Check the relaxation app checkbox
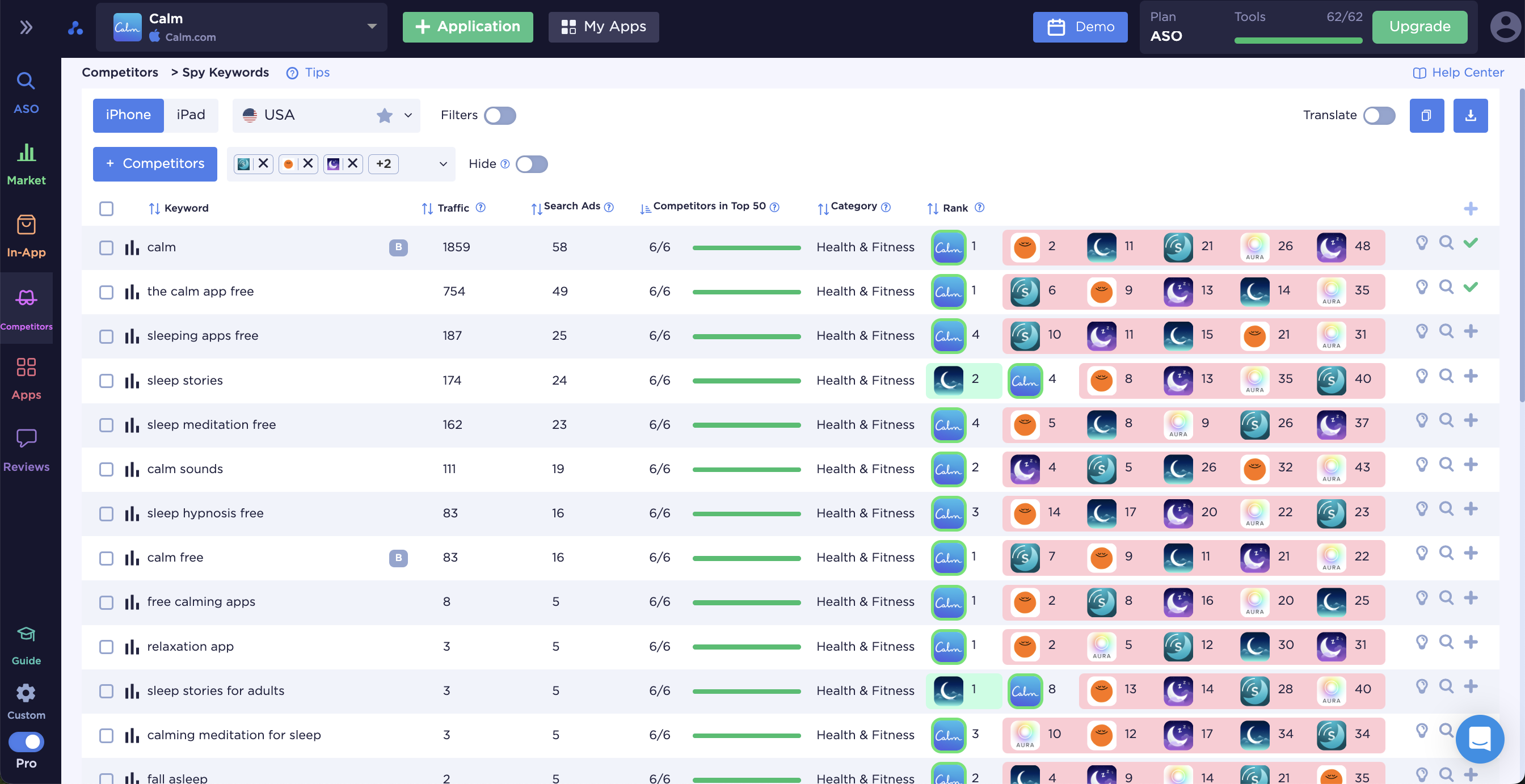The height and width of the screenshot is (784, 1525). point(106,647)
